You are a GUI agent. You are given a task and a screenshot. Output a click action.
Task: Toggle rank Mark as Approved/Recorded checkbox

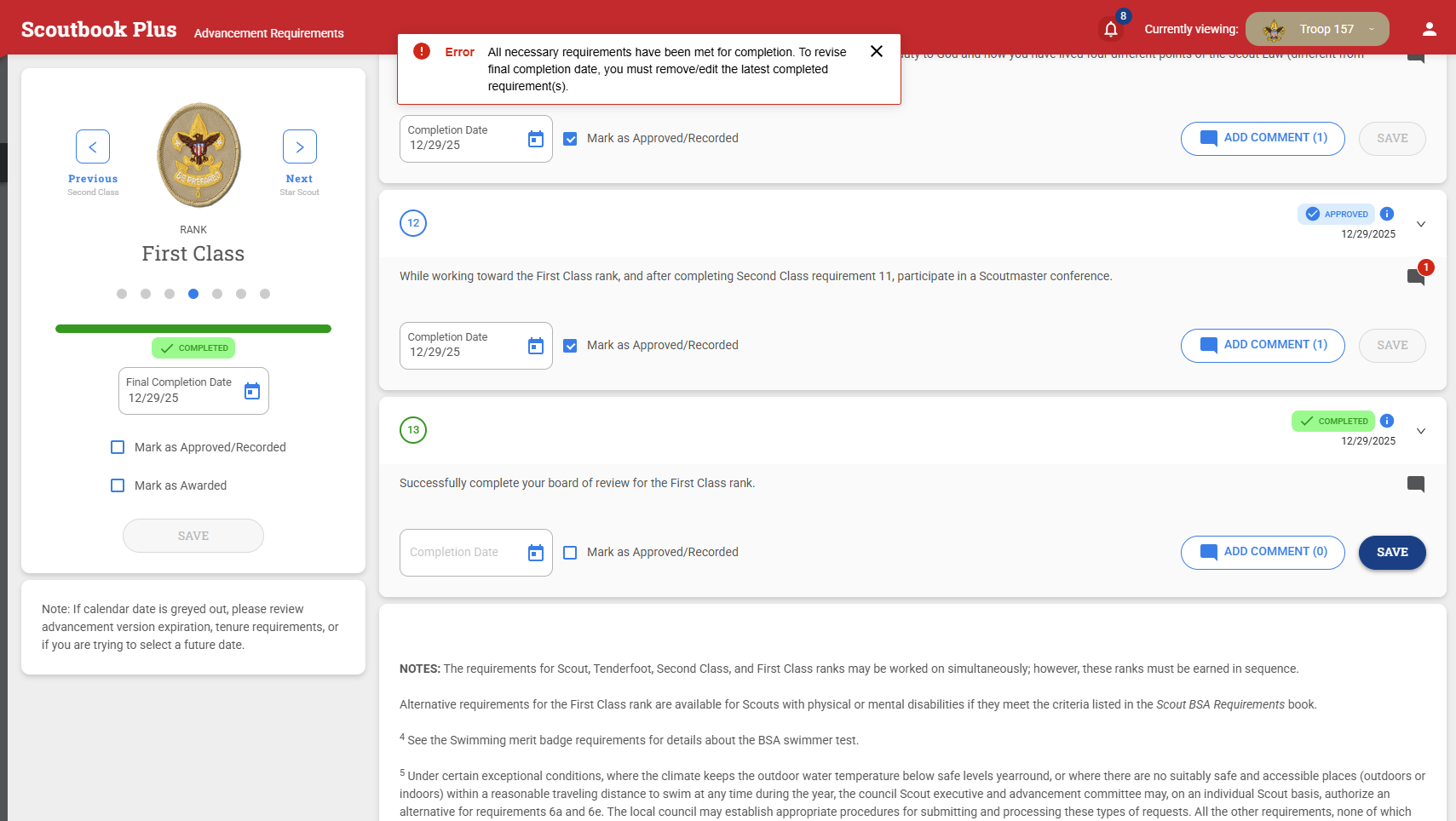pyautogui.click(x=118, y=447)
